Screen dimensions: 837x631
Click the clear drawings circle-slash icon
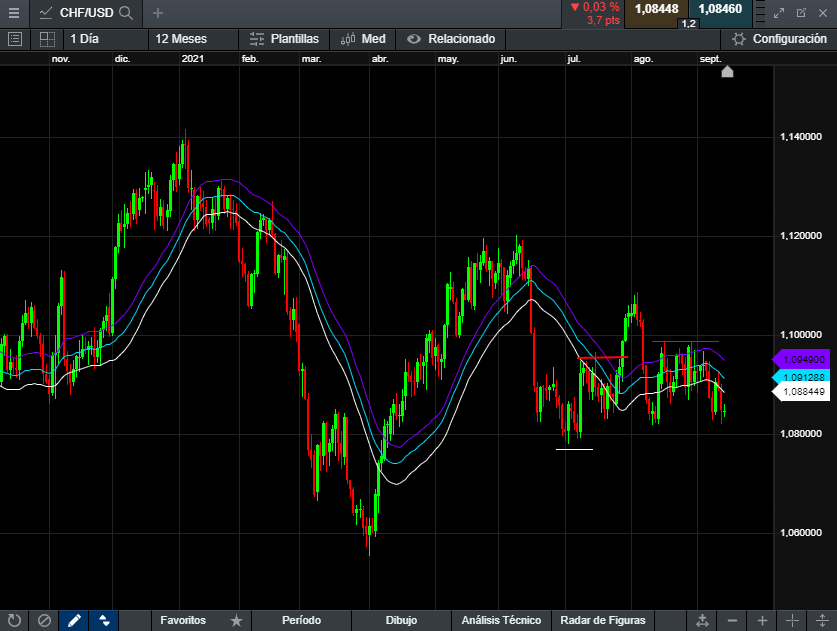click(x=44, y=620)
